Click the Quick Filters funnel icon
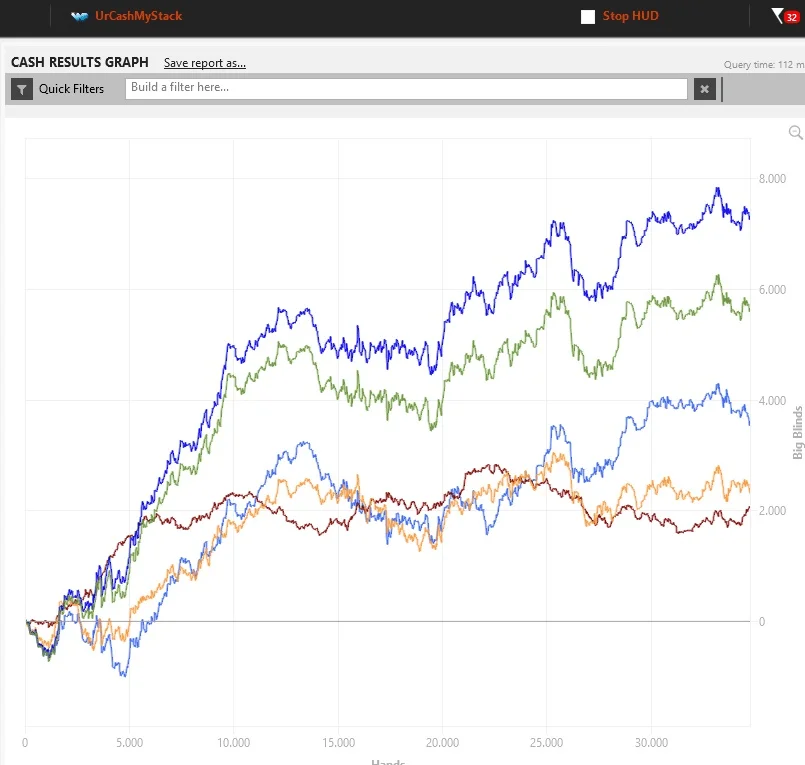 pyautogui.click(x=22, y=89)
